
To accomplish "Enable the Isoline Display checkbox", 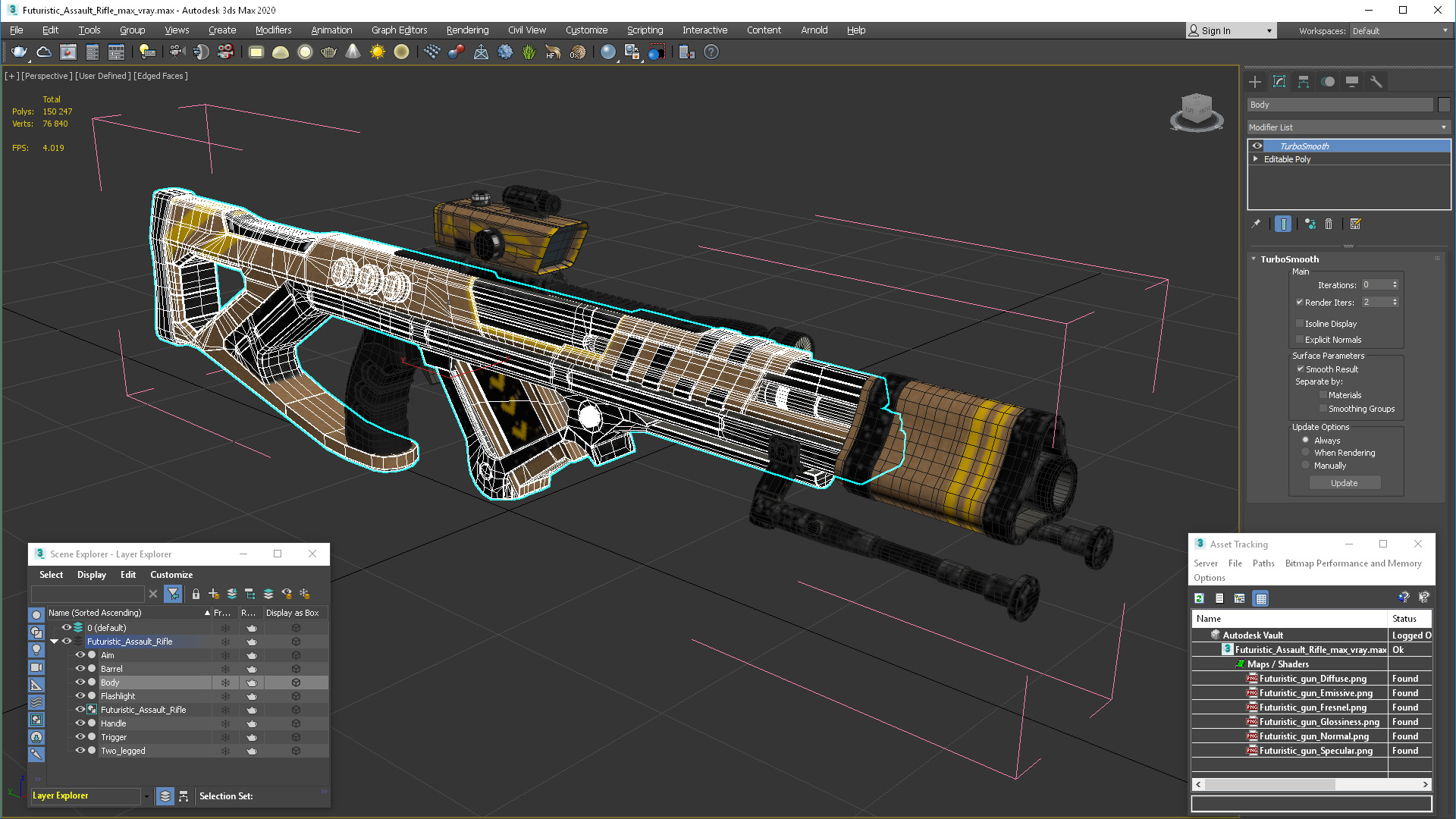I will click(1300, 324).
